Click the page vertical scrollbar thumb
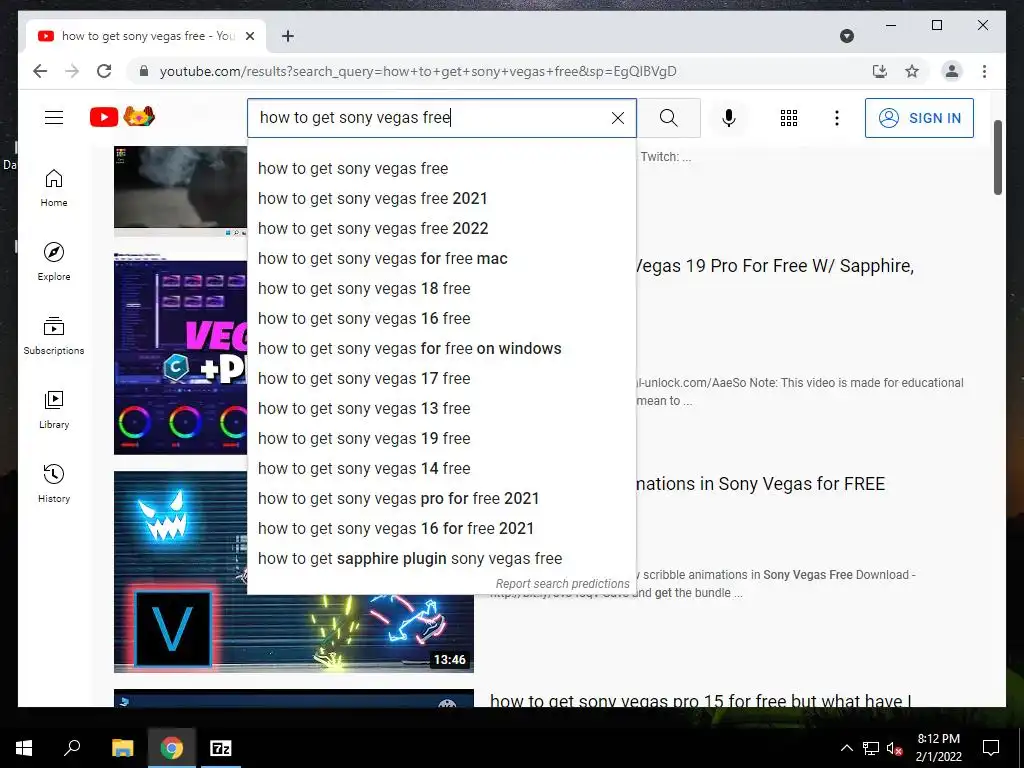Viewport: 1024px width, 768px height. pos(998,157)
